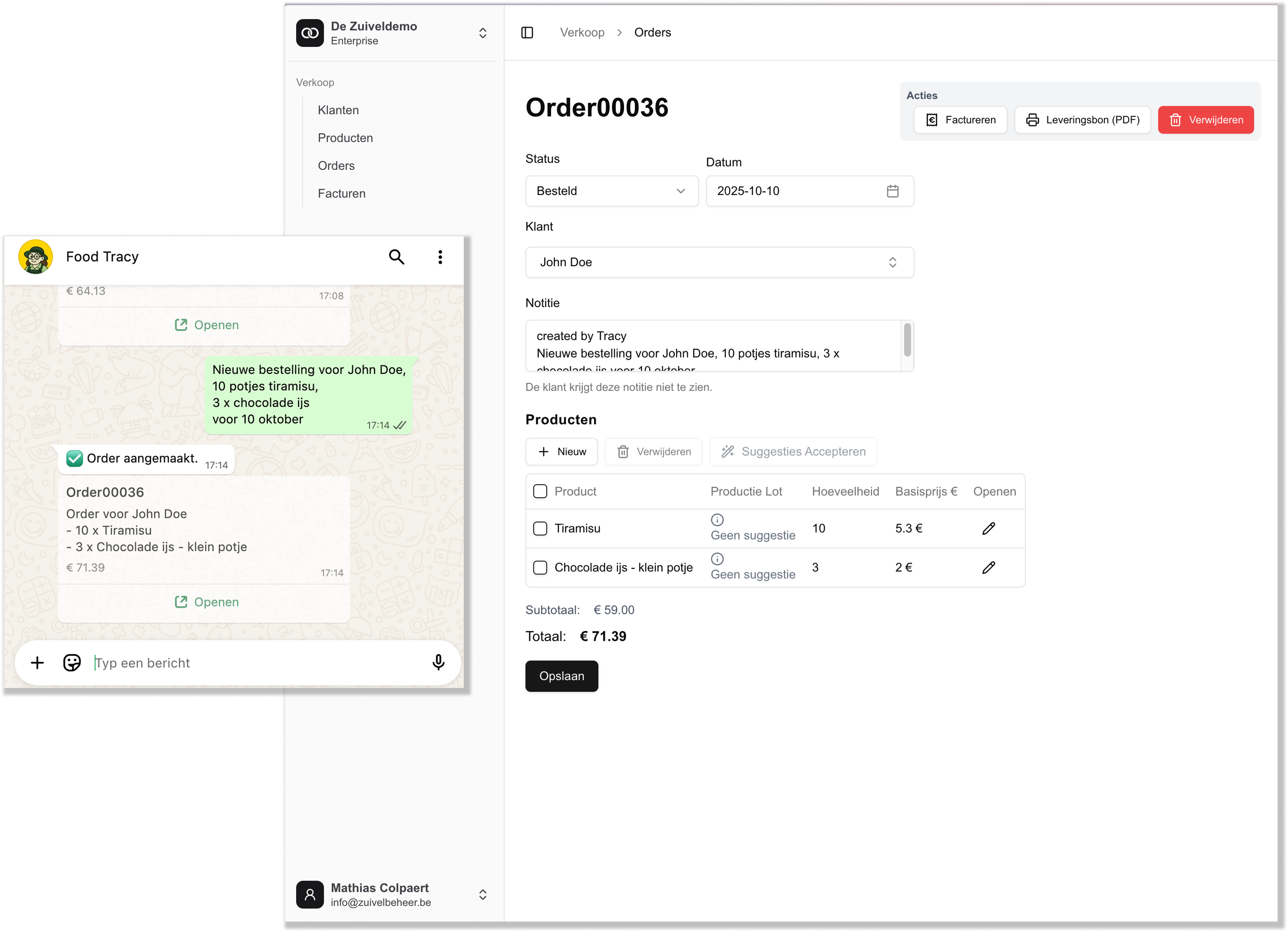Click the search icon in Food Tracy chat
The image size is (1288, 932).
point(396,257)
